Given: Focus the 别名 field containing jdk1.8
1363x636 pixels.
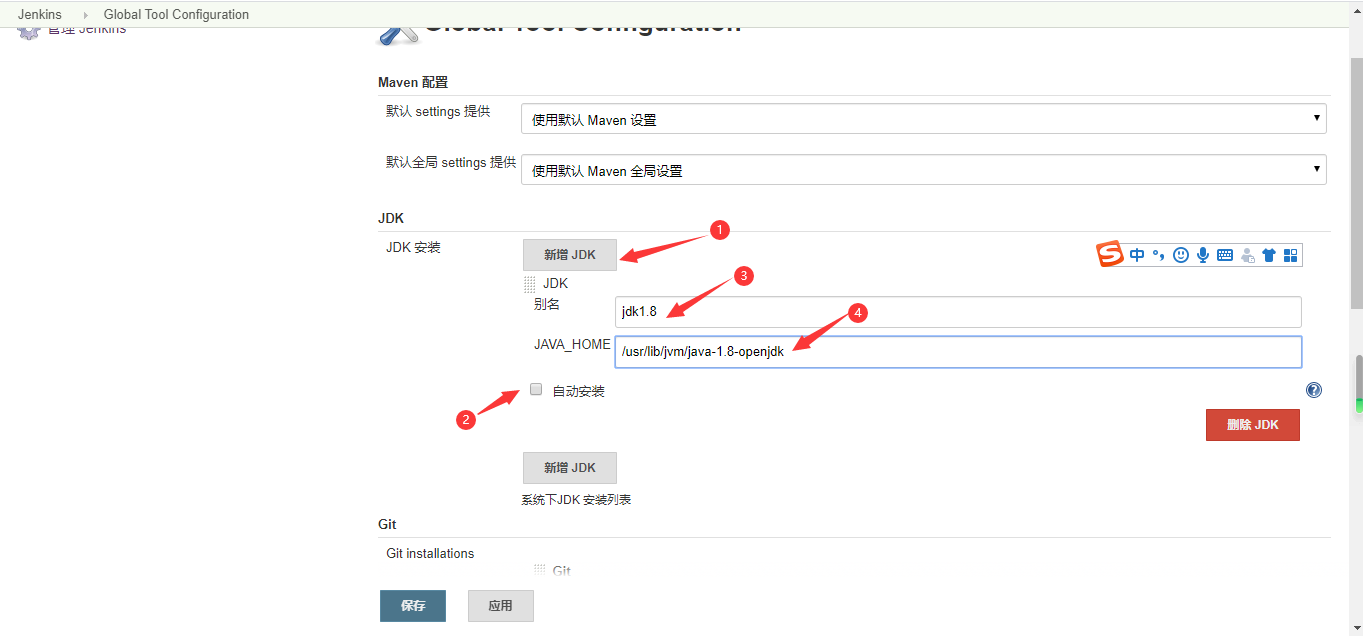Looking at the screenshot, I should click(958, 312).
